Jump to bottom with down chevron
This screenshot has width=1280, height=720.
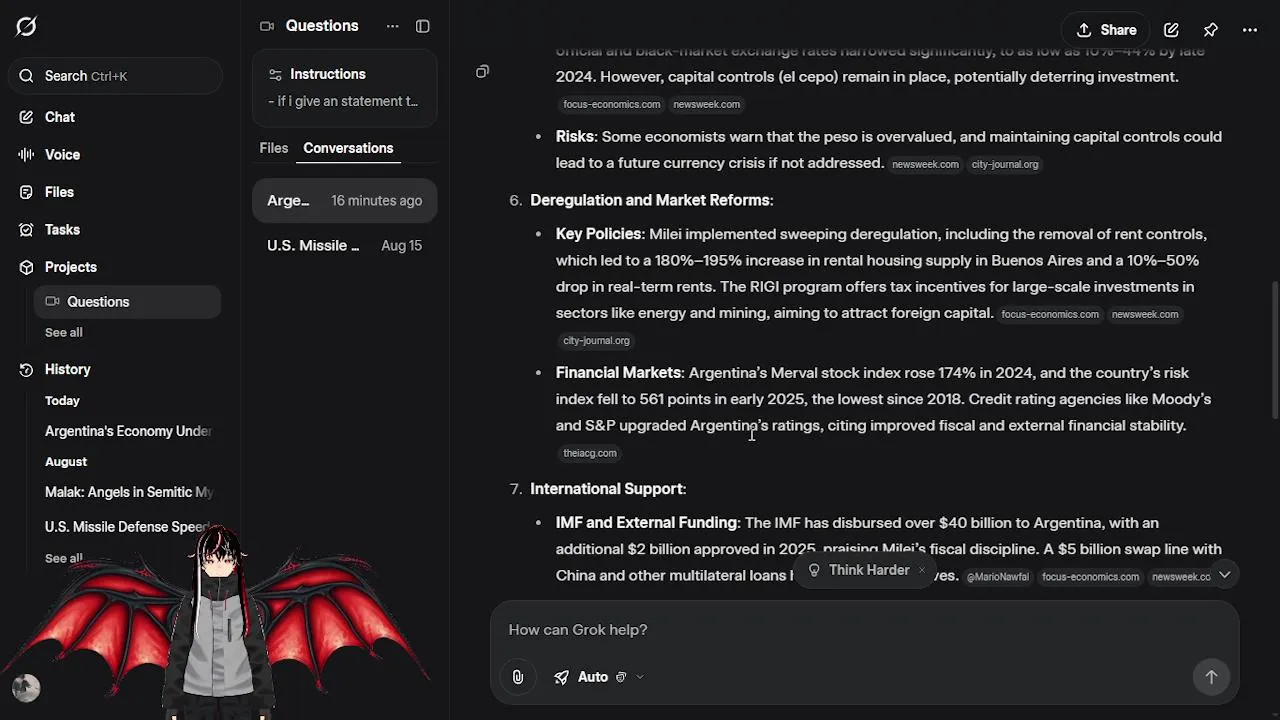coord(1224,574)
